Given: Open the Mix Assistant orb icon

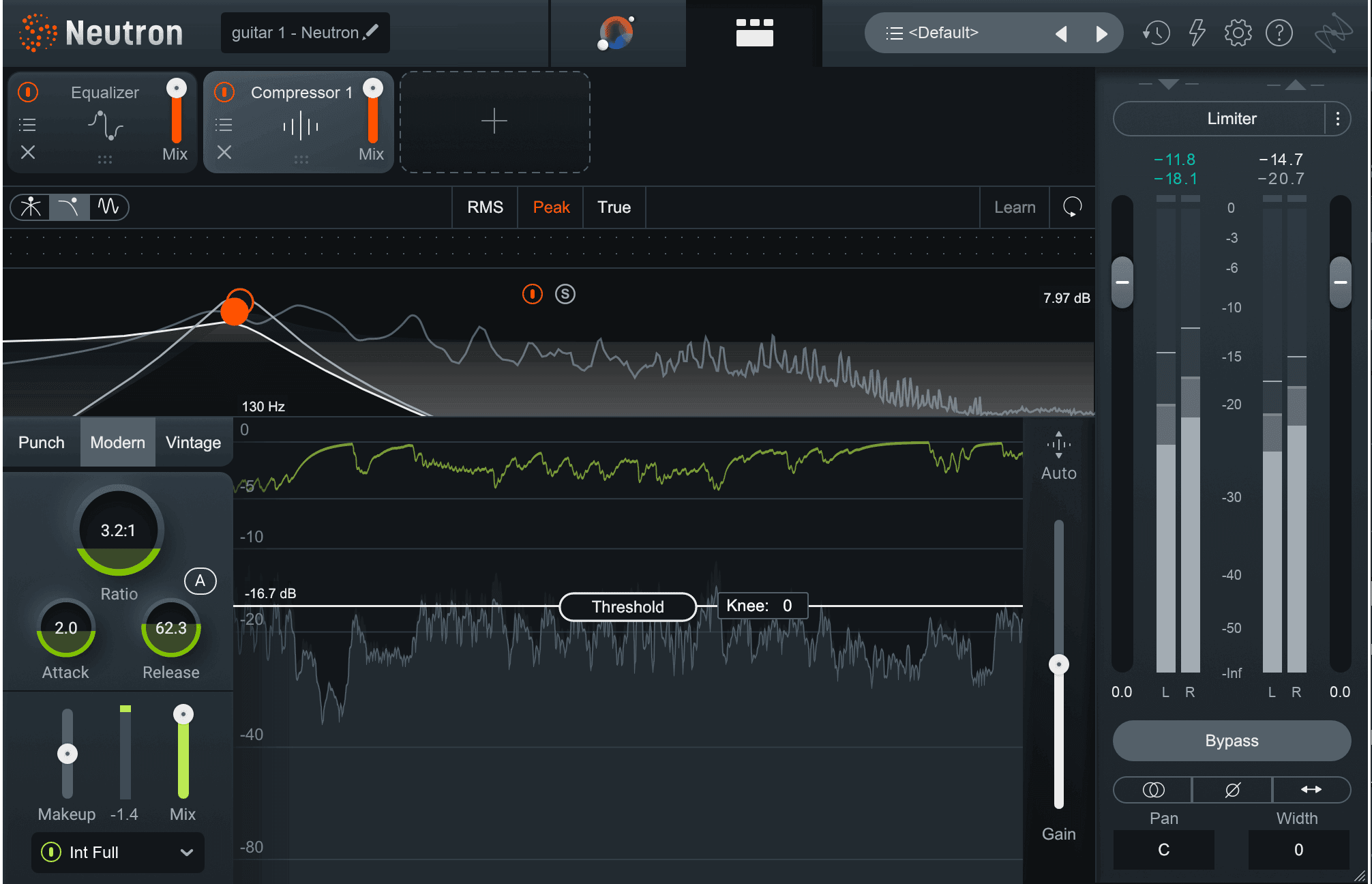Looking at the screenshot, I should (x=616, y=33).
